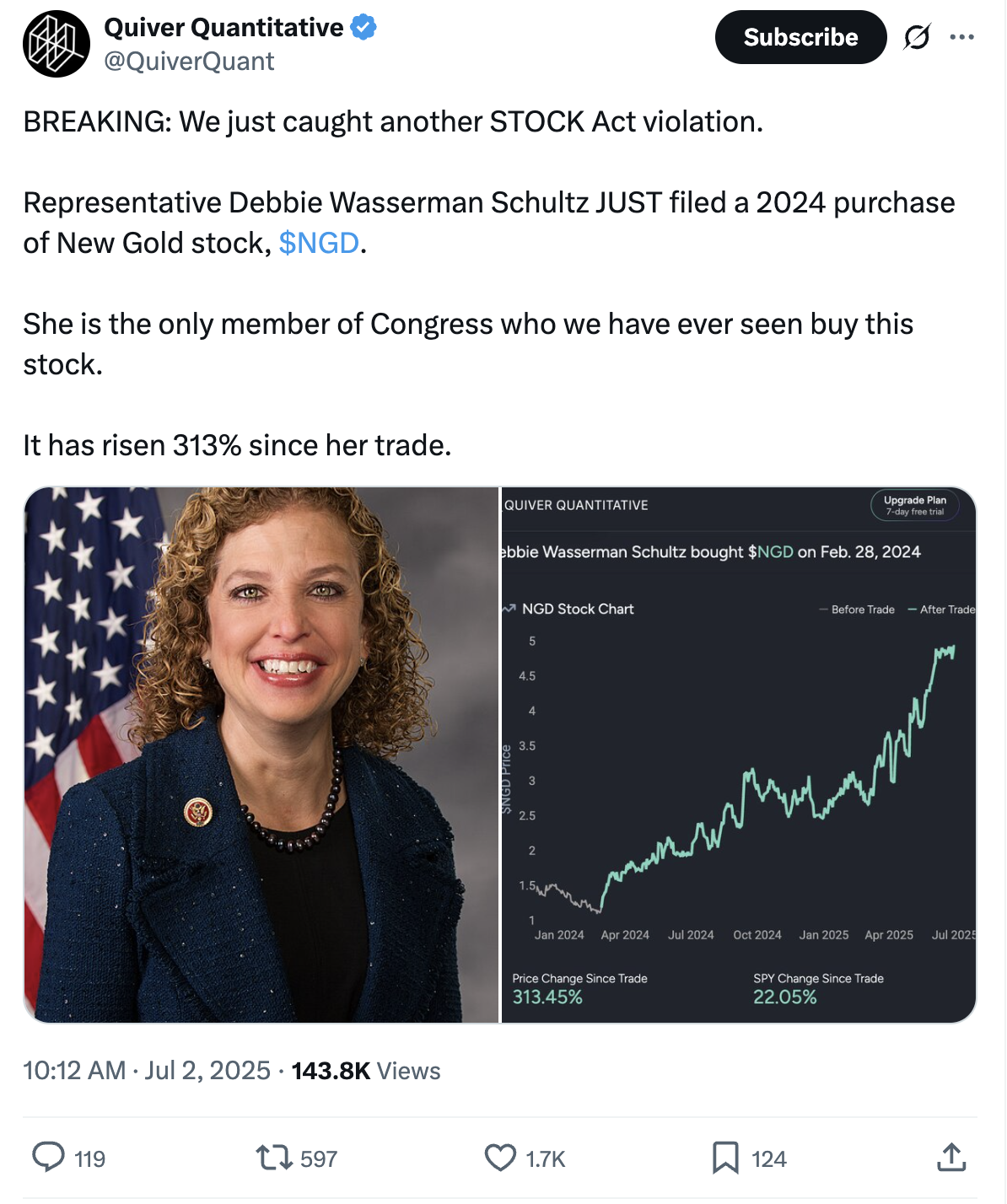Open the three-dot more options menu

[961, 37]
